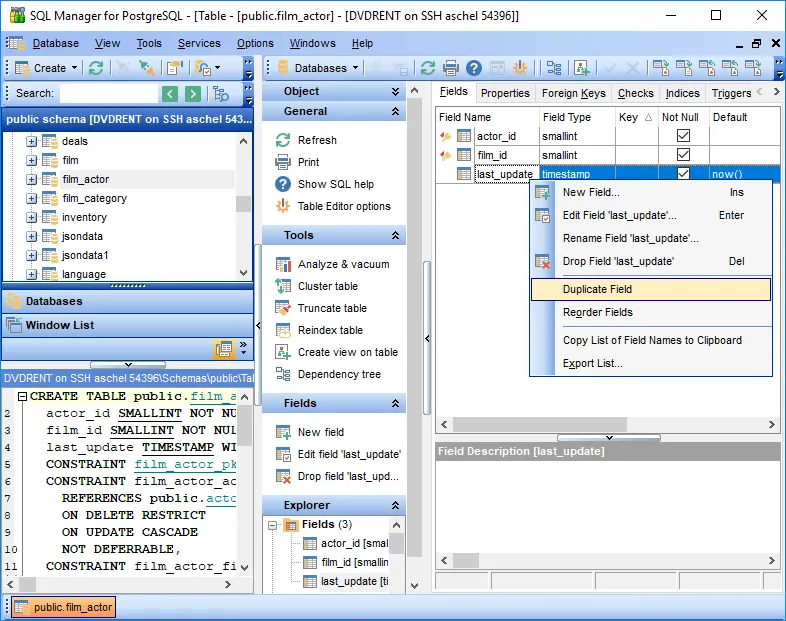The image size is (786, 621).
Task: Click the Drop Field icon in context menu
Action: click(542, 262)
